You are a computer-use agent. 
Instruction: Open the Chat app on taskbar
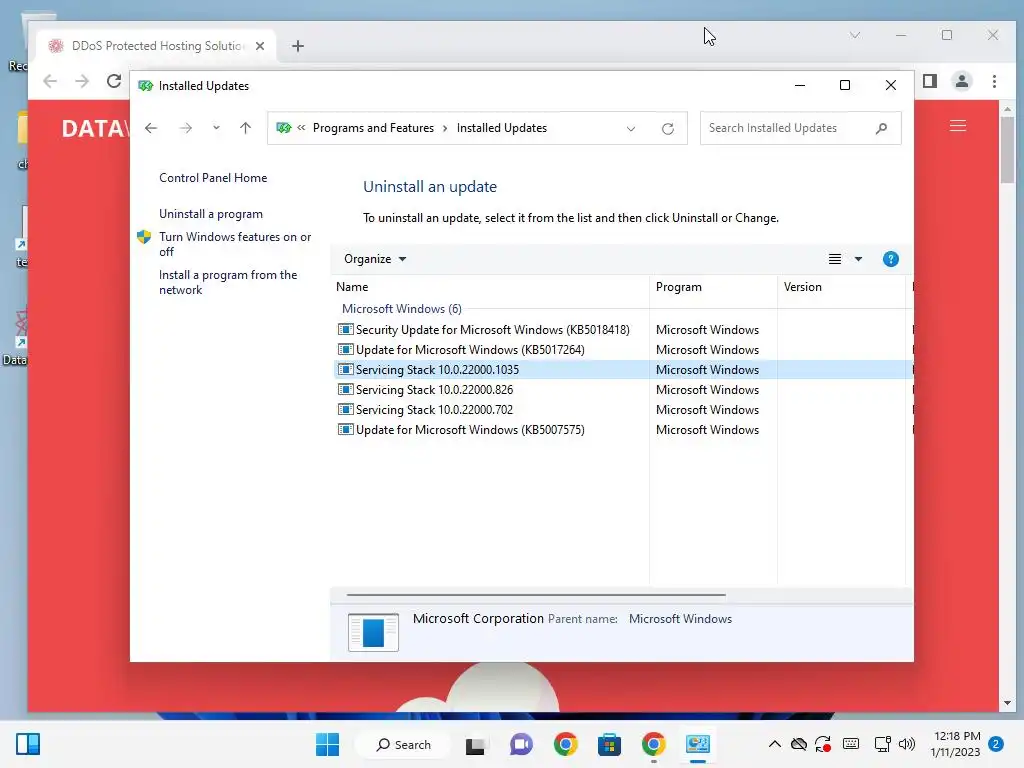tap(521, 744)
